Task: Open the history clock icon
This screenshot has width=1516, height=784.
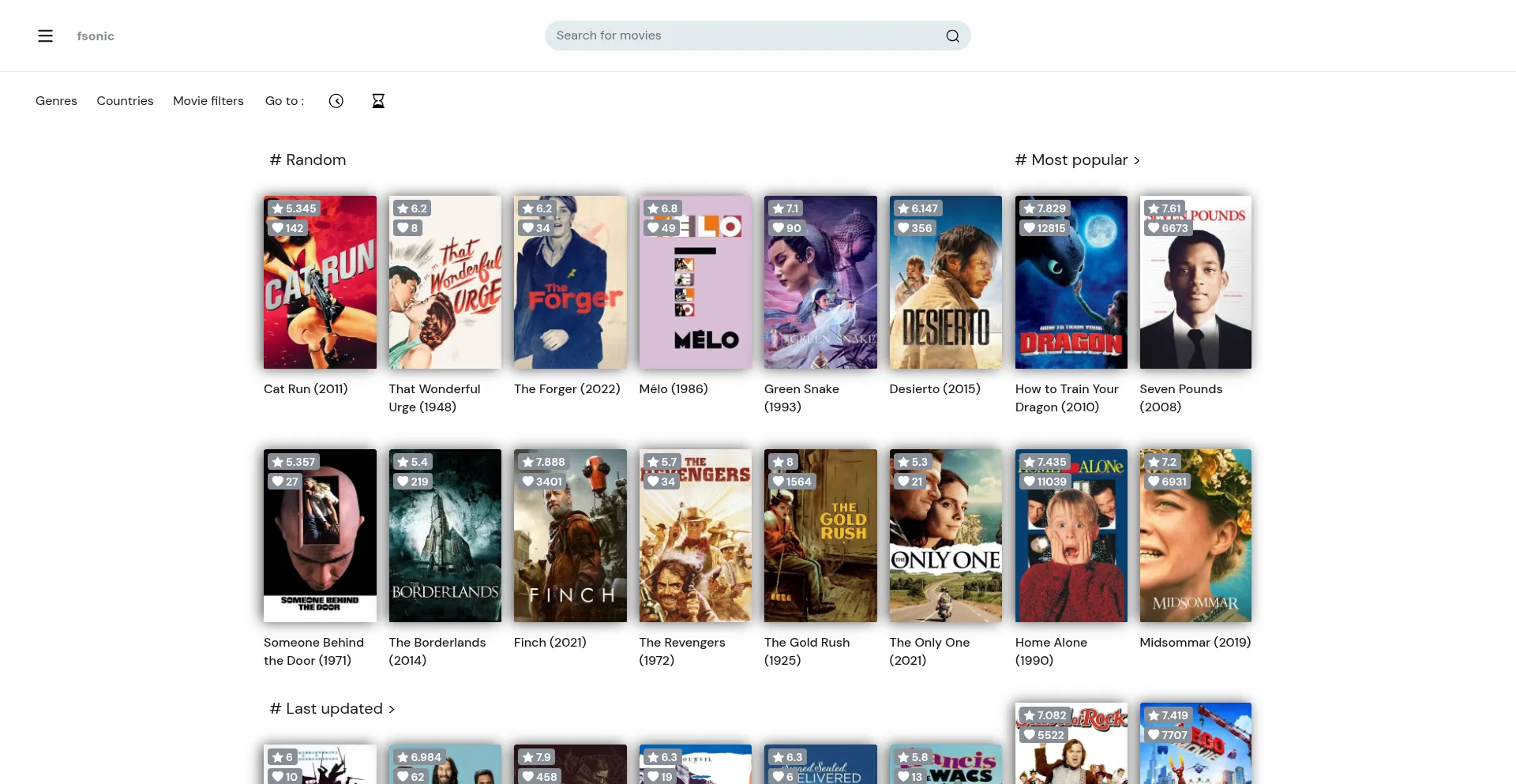Action: (336, 101)
